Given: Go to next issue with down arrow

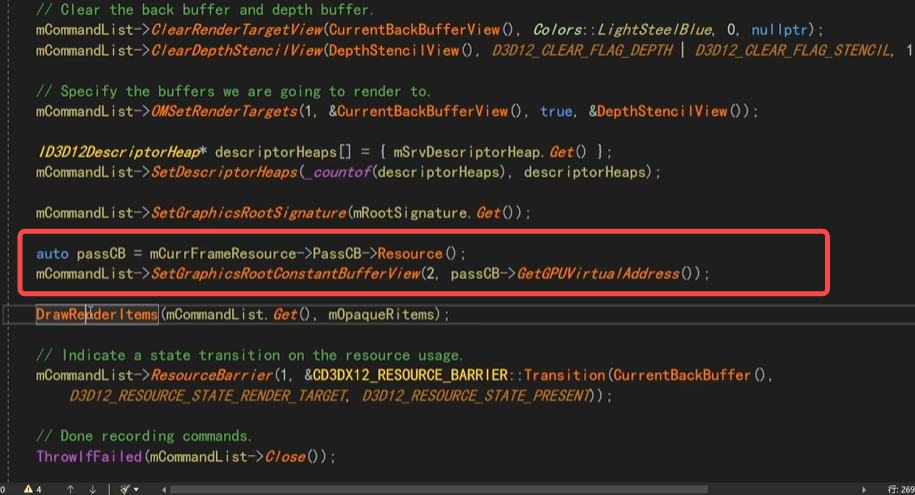Looking at the screenshot, I should point(93,489).
